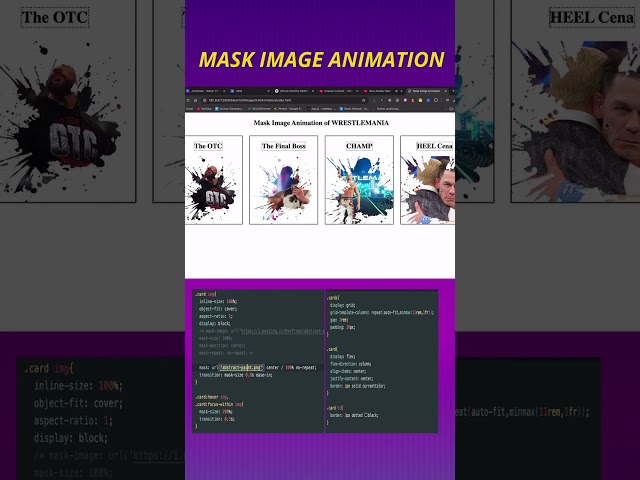This screenshot has width=640, height=480.
Task: Close the active Mask Image Animation tab
Action: point(446,91)
